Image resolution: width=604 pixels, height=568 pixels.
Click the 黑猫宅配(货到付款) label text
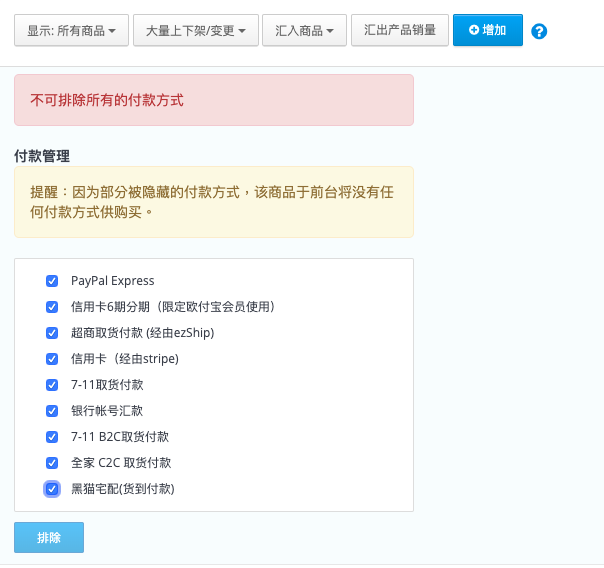[x=122, y=489]
